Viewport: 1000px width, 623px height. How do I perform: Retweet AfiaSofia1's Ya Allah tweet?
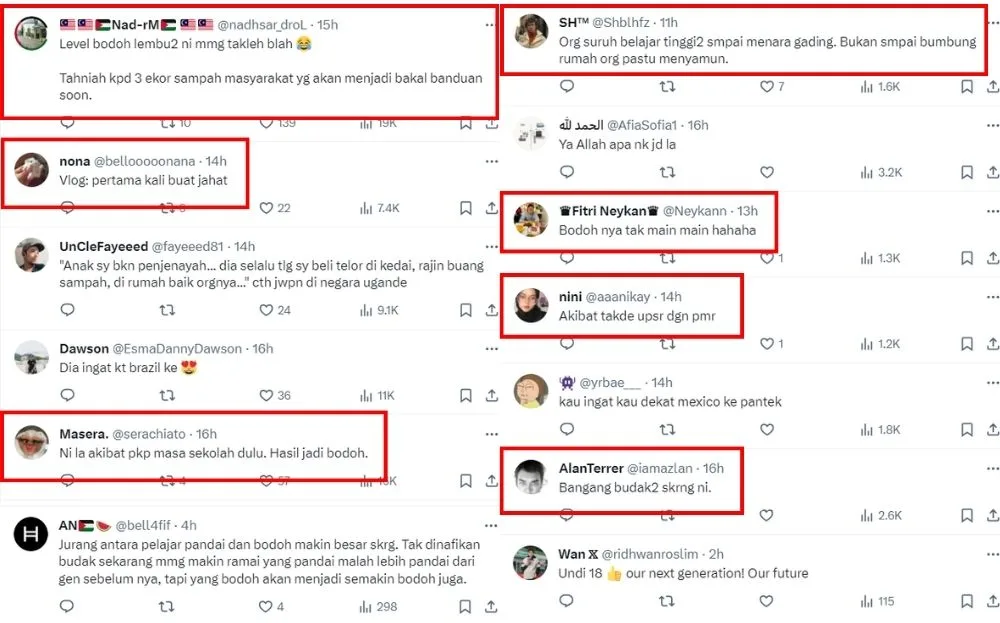point(667,172)
